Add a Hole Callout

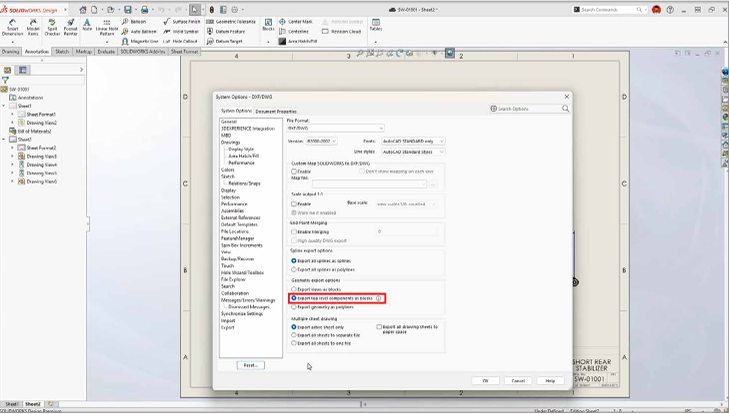[x=180, y=41]
